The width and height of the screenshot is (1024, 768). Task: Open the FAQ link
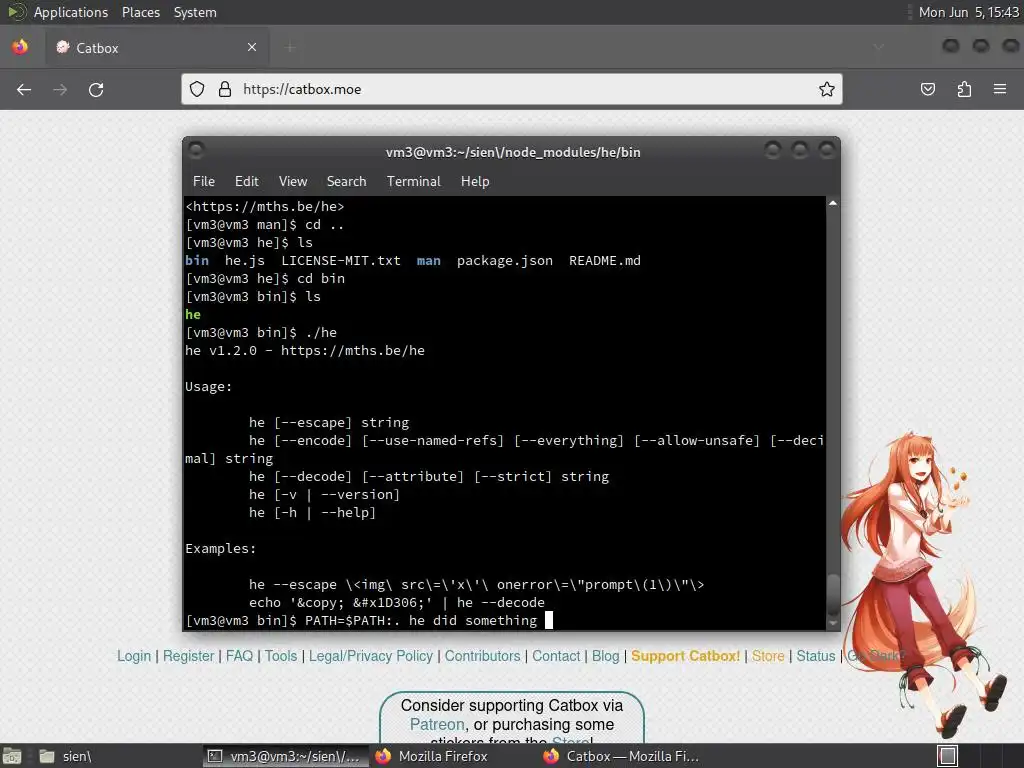(x=239, y=656)
